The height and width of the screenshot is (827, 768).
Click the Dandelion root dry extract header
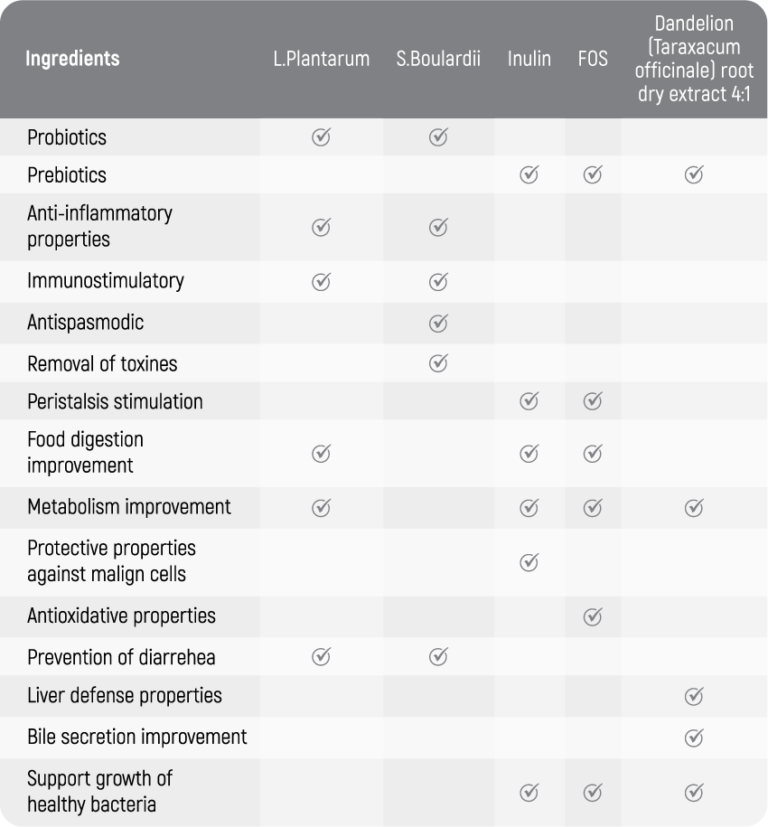tap(693, 58)
